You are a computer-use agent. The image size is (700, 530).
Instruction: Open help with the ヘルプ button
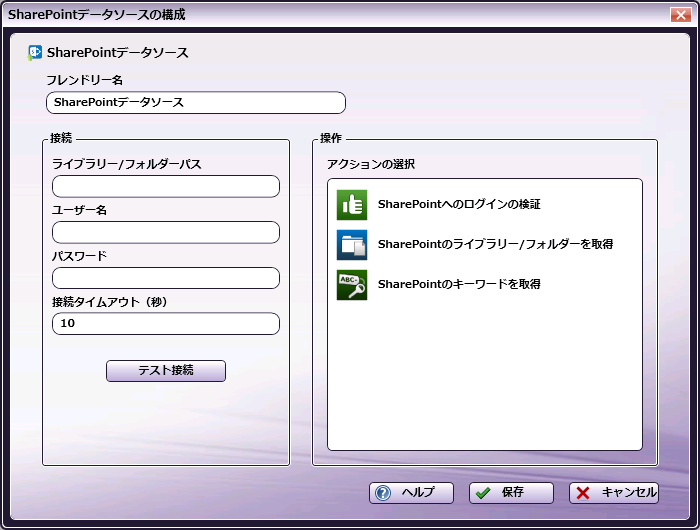click(x=411, y=493)
